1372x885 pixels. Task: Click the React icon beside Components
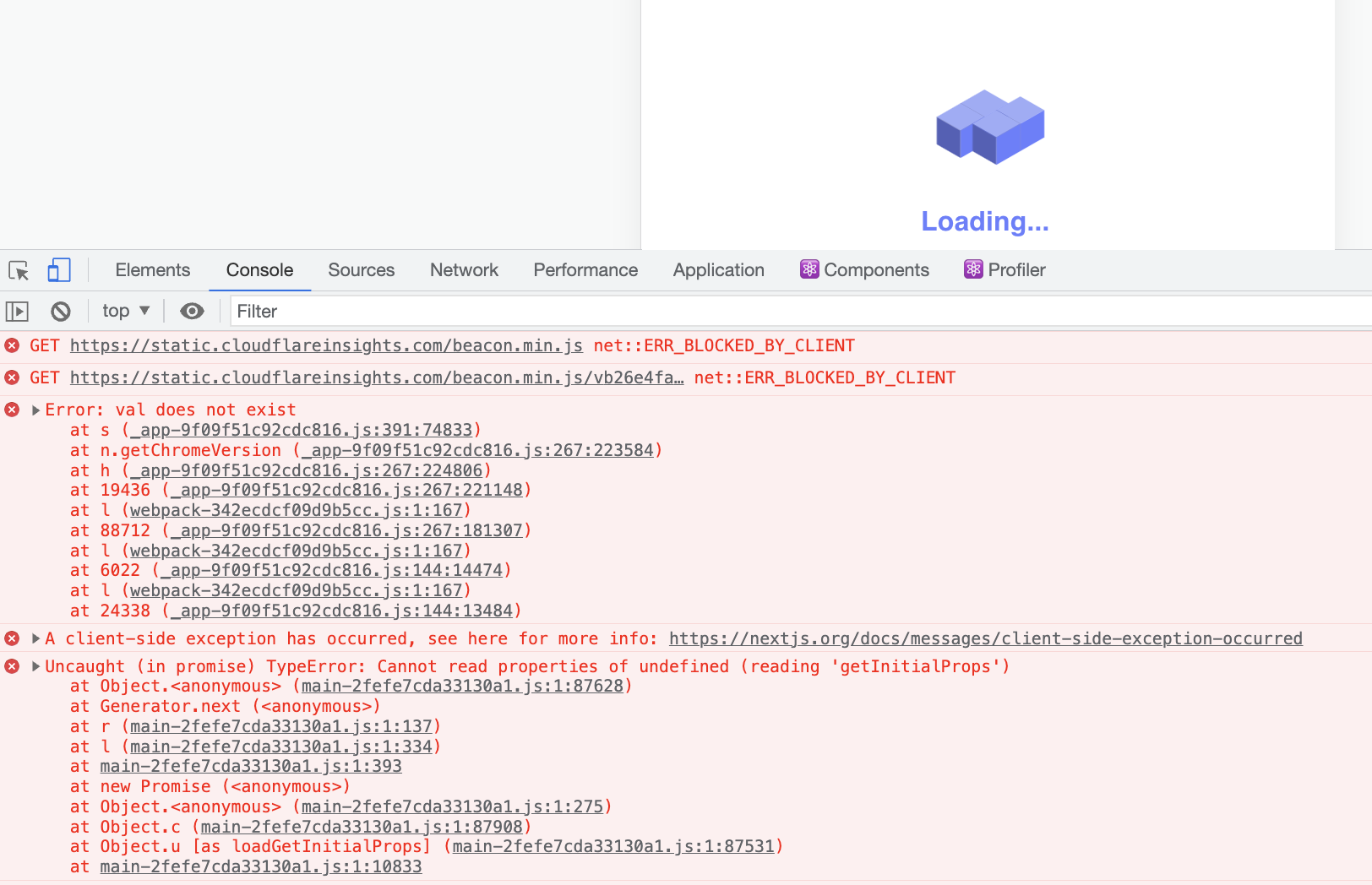(808, 269)
